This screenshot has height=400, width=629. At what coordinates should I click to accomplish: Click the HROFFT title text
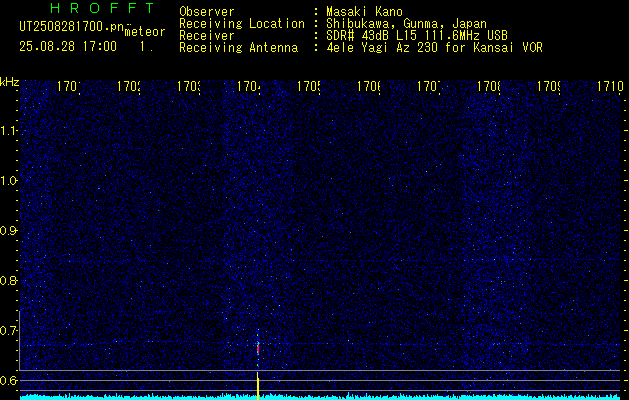tap(102, 8)
